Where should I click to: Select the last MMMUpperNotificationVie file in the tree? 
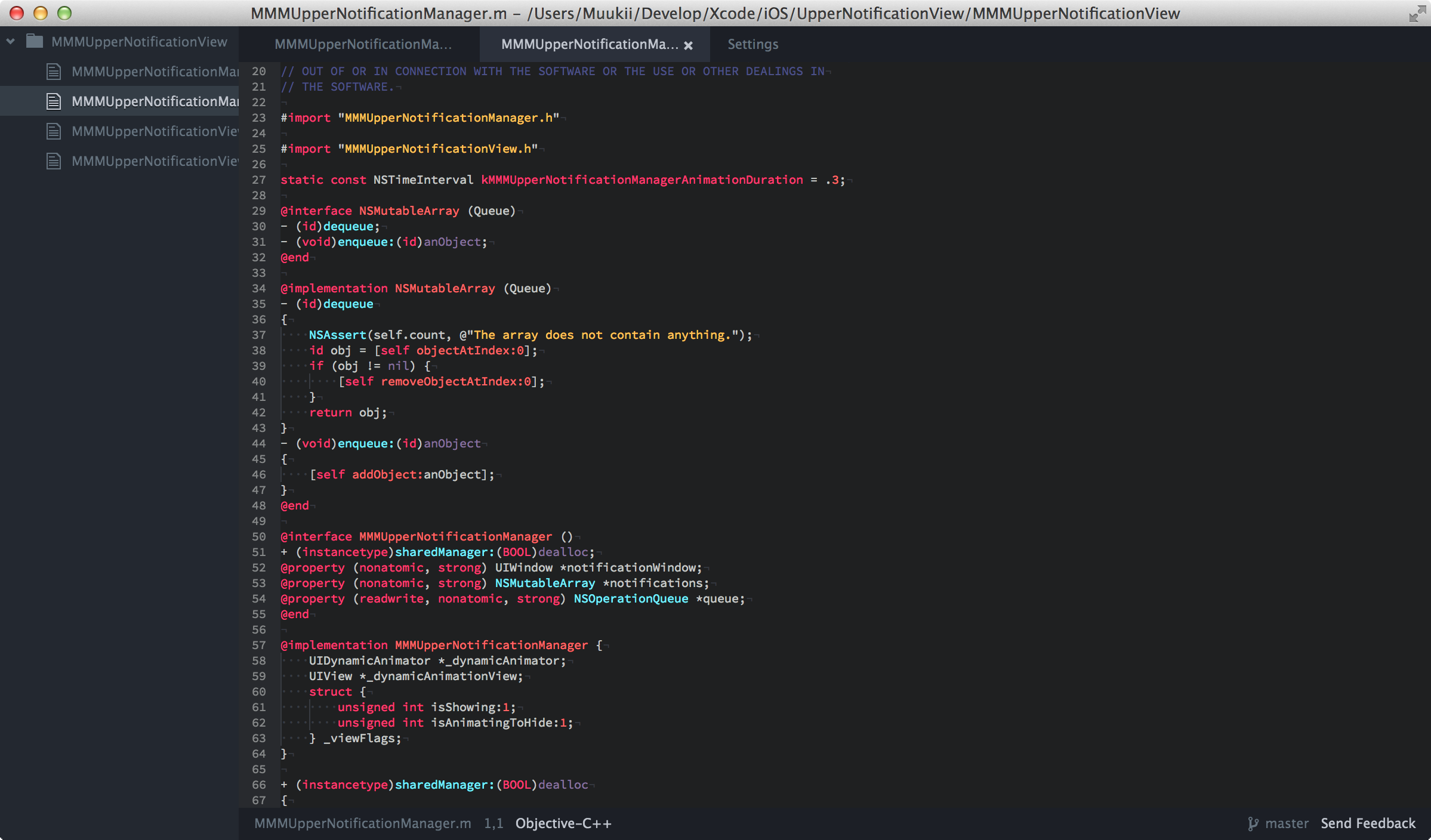pos(155,161)
